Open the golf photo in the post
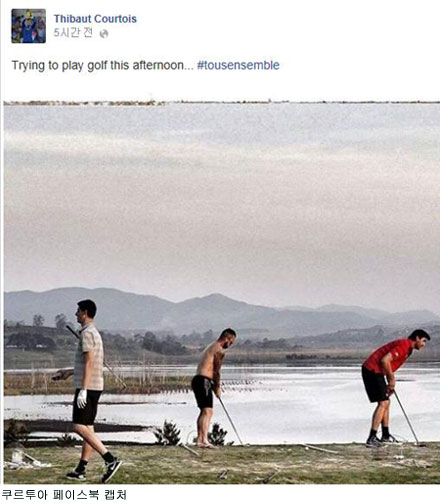Viewport: 440px width, 504px height. (x=222, y=292)
